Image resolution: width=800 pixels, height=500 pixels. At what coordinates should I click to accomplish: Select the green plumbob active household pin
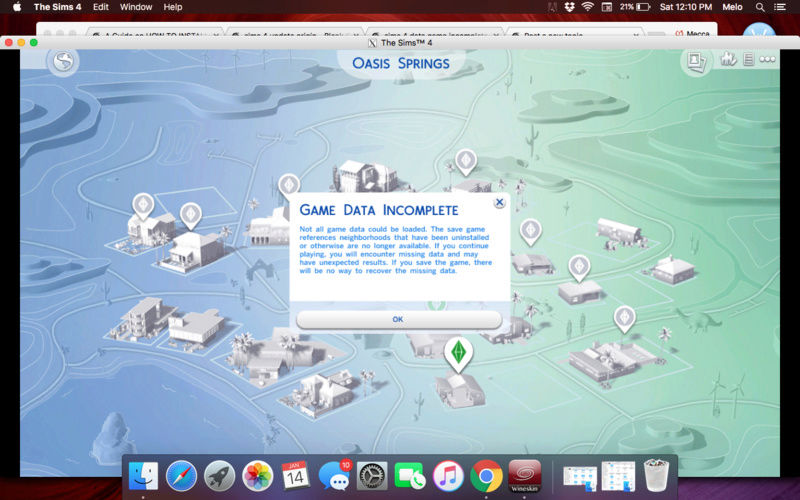458,354
